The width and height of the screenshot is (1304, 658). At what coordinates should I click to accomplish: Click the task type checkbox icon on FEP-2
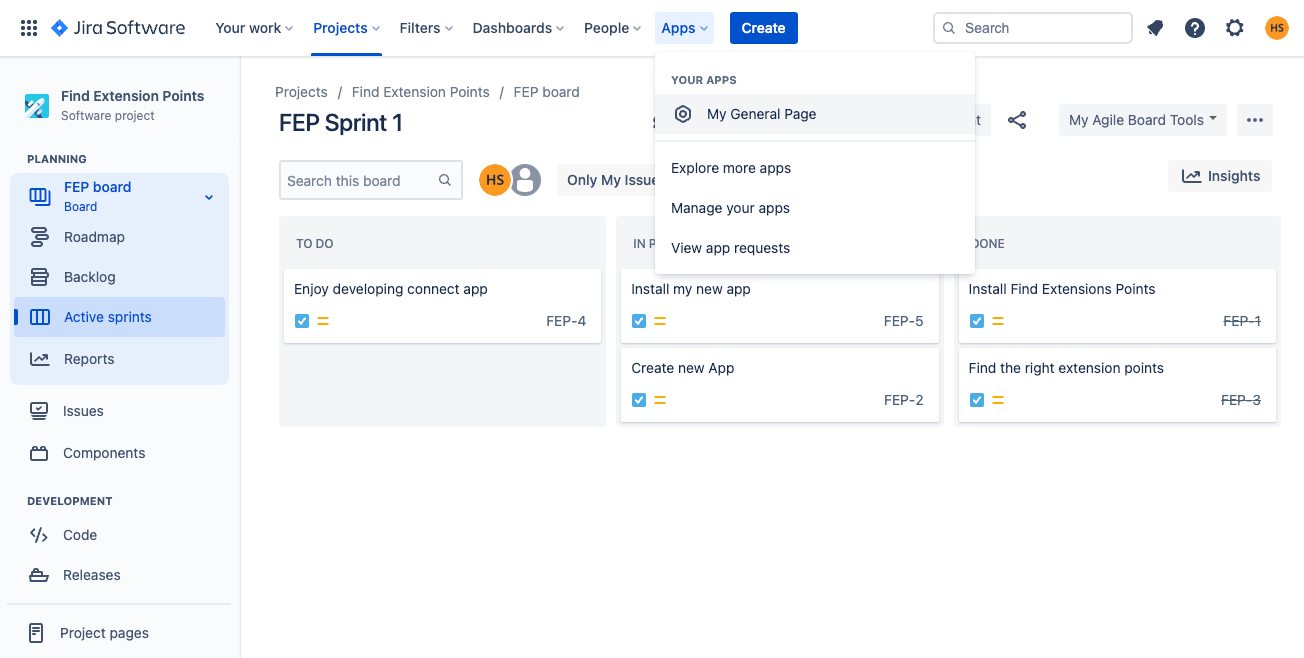point(639,400)
